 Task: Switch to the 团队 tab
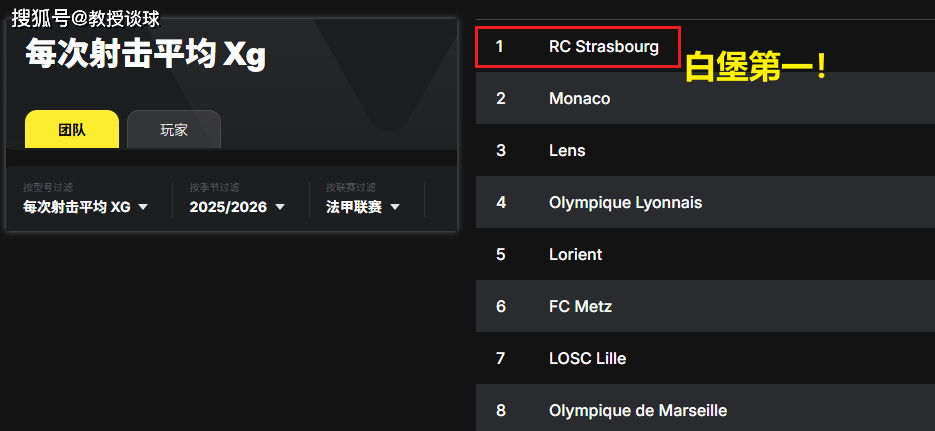coord(72,130)
